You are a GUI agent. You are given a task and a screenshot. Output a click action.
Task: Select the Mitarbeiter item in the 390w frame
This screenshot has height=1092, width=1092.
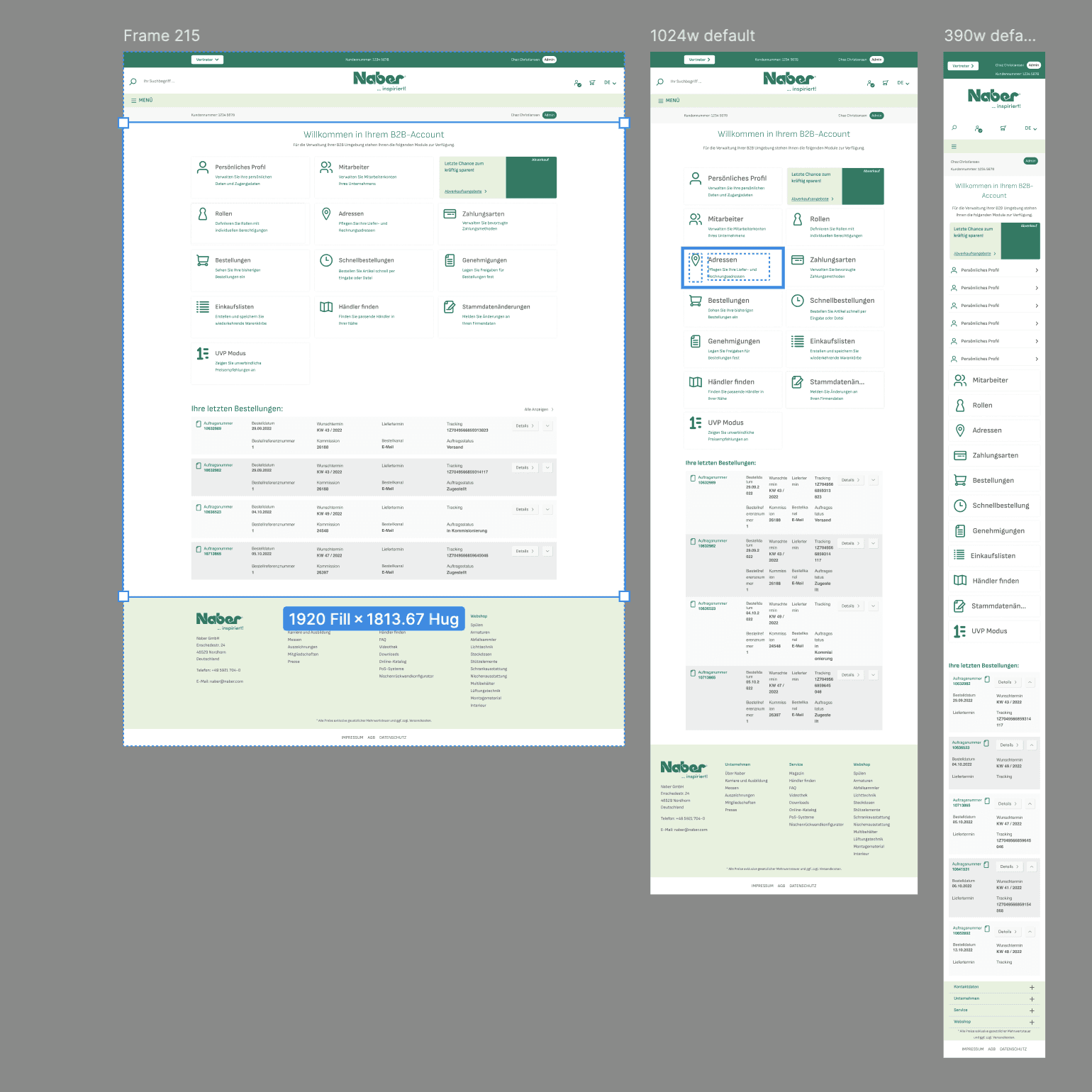pos(994,380)
